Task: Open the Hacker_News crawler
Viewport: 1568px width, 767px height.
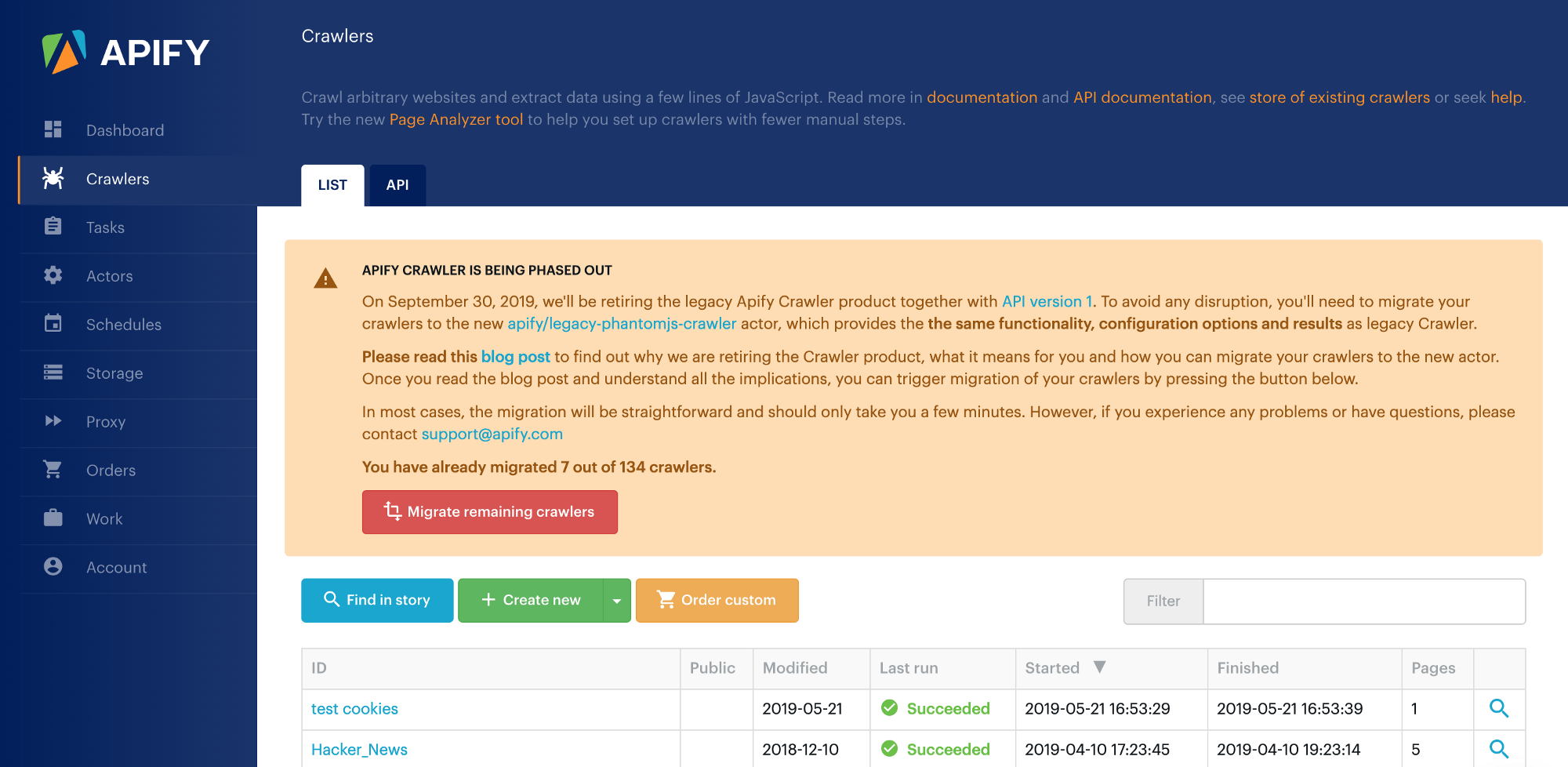Action: click(359, 749)
